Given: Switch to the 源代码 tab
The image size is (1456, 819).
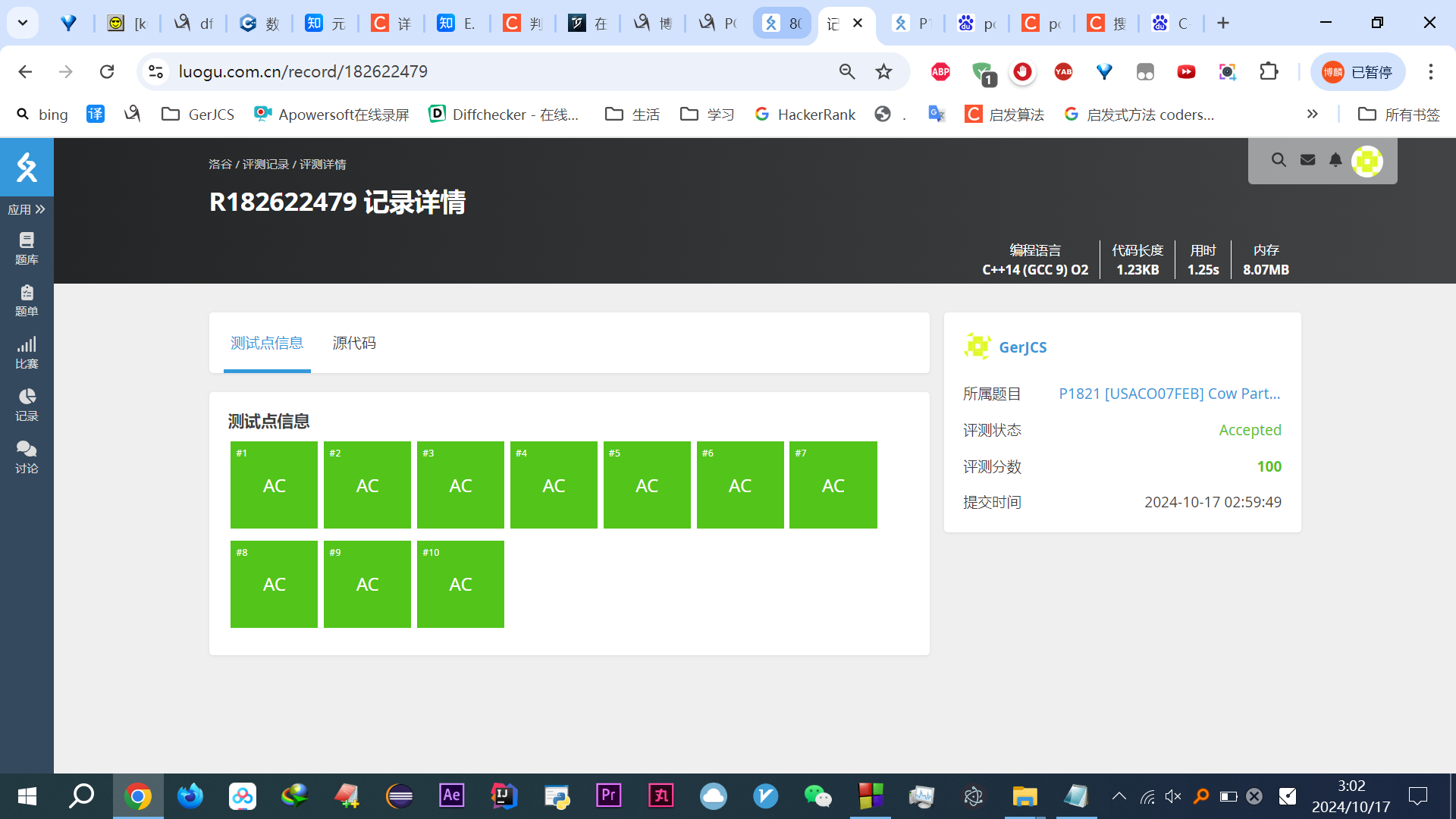Looking at the screenshot, I should click(354, 343).
